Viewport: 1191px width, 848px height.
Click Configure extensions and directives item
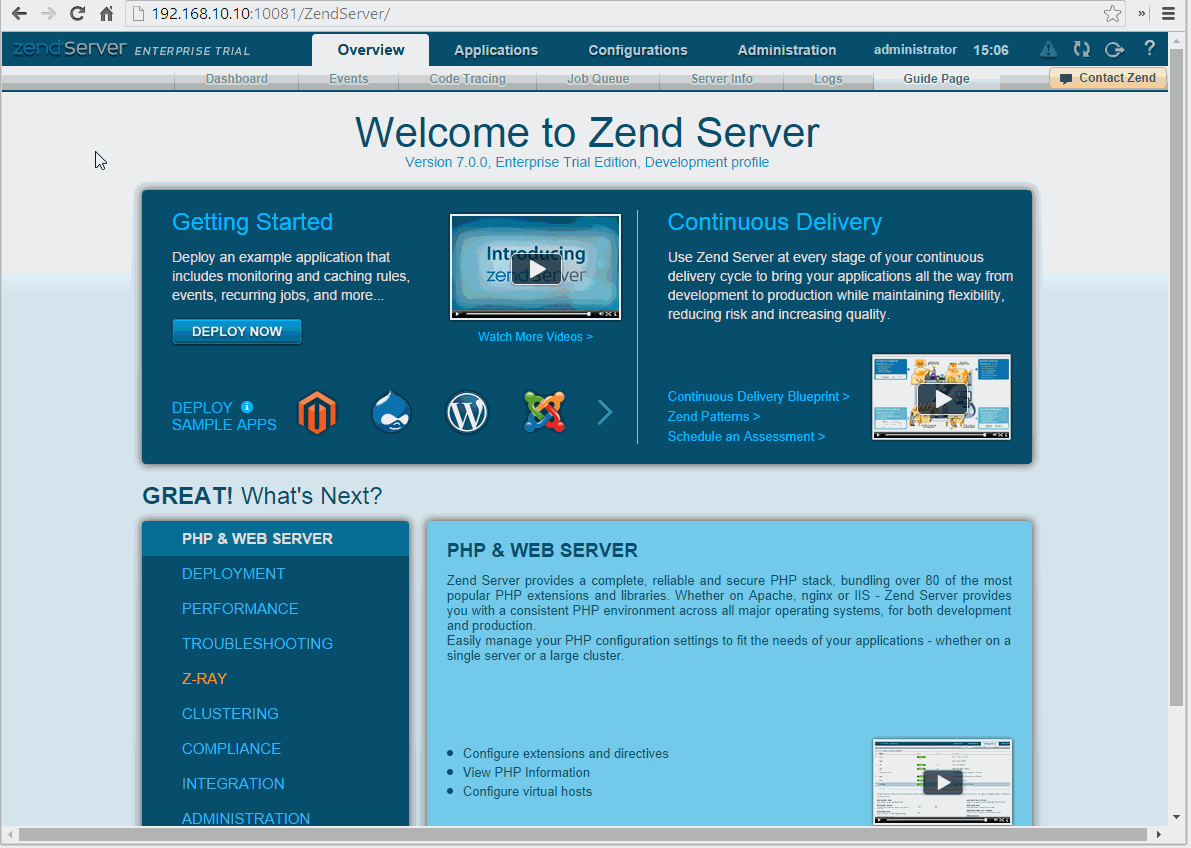click(x=565, y=754)
